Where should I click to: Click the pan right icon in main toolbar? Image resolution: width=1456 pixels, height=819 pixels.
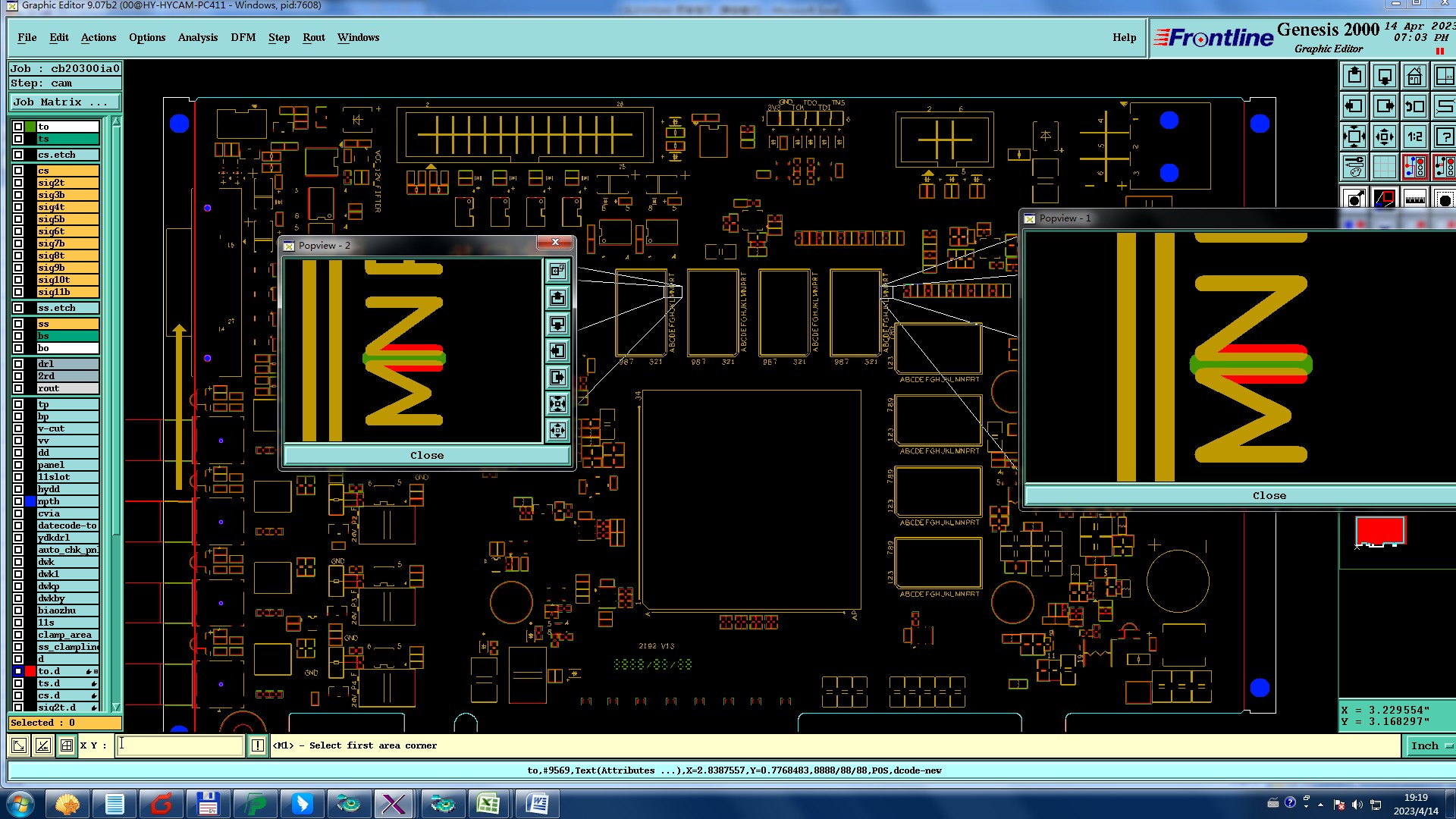click(1385, 107)
